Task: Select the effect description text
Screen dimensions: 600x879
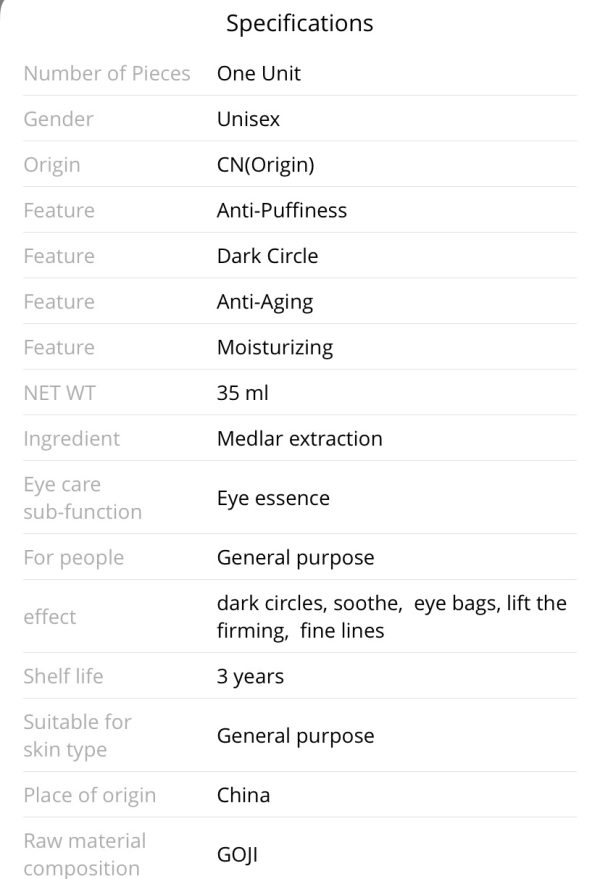Action: click(x=391, y=617)
